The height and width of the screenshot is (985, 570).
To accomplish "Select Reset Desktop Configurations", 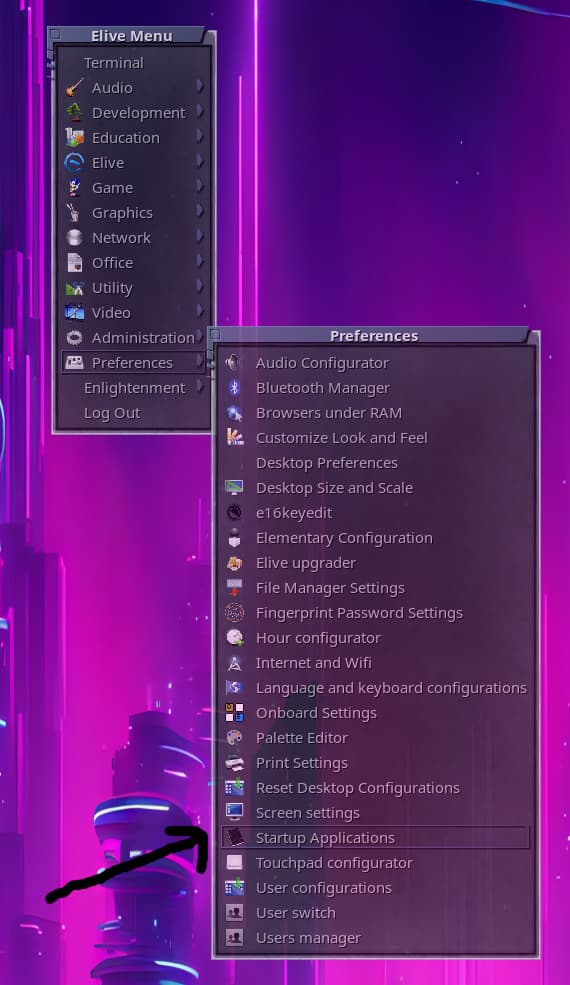I will 375,788.
